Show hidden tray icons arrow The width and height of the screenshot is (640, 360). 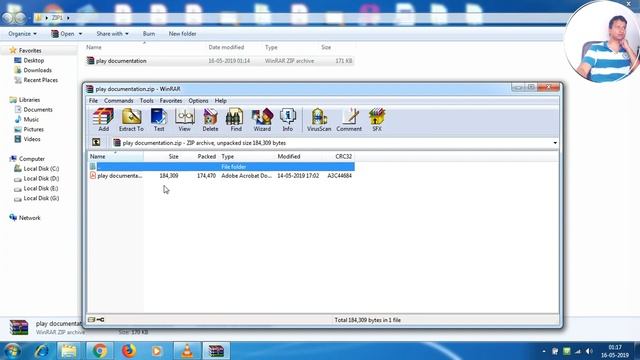[x=544, y=351]
